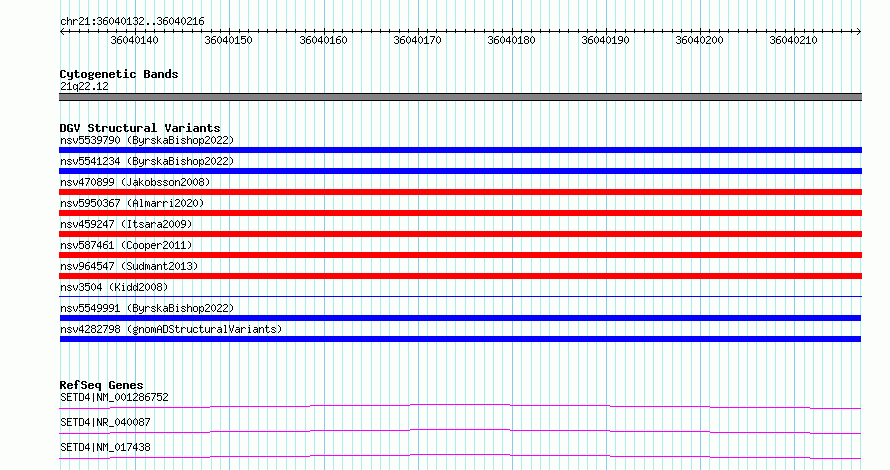
Task: Click the red bar under nsv964547
Action: [x=460, y=276]
